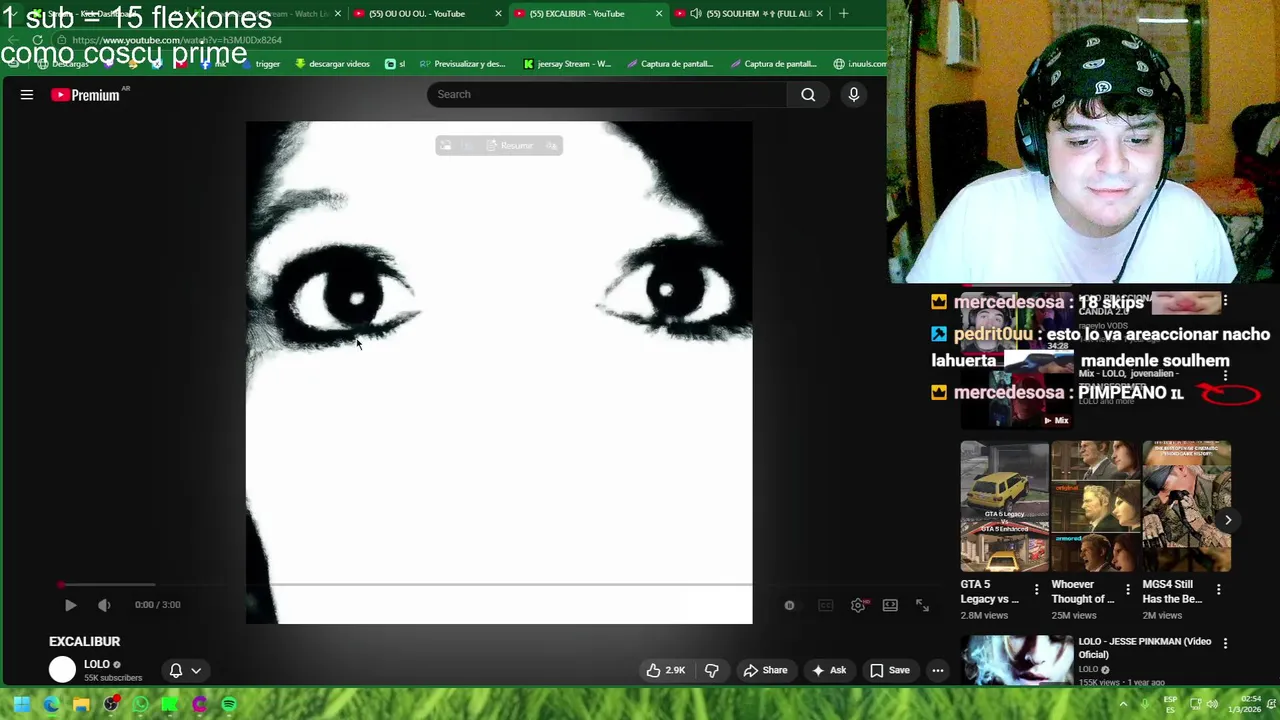The height and width of the screenshot is (720, 1280).
Task: Open jeersay Stream bookmark
Action: coord(567,64)
